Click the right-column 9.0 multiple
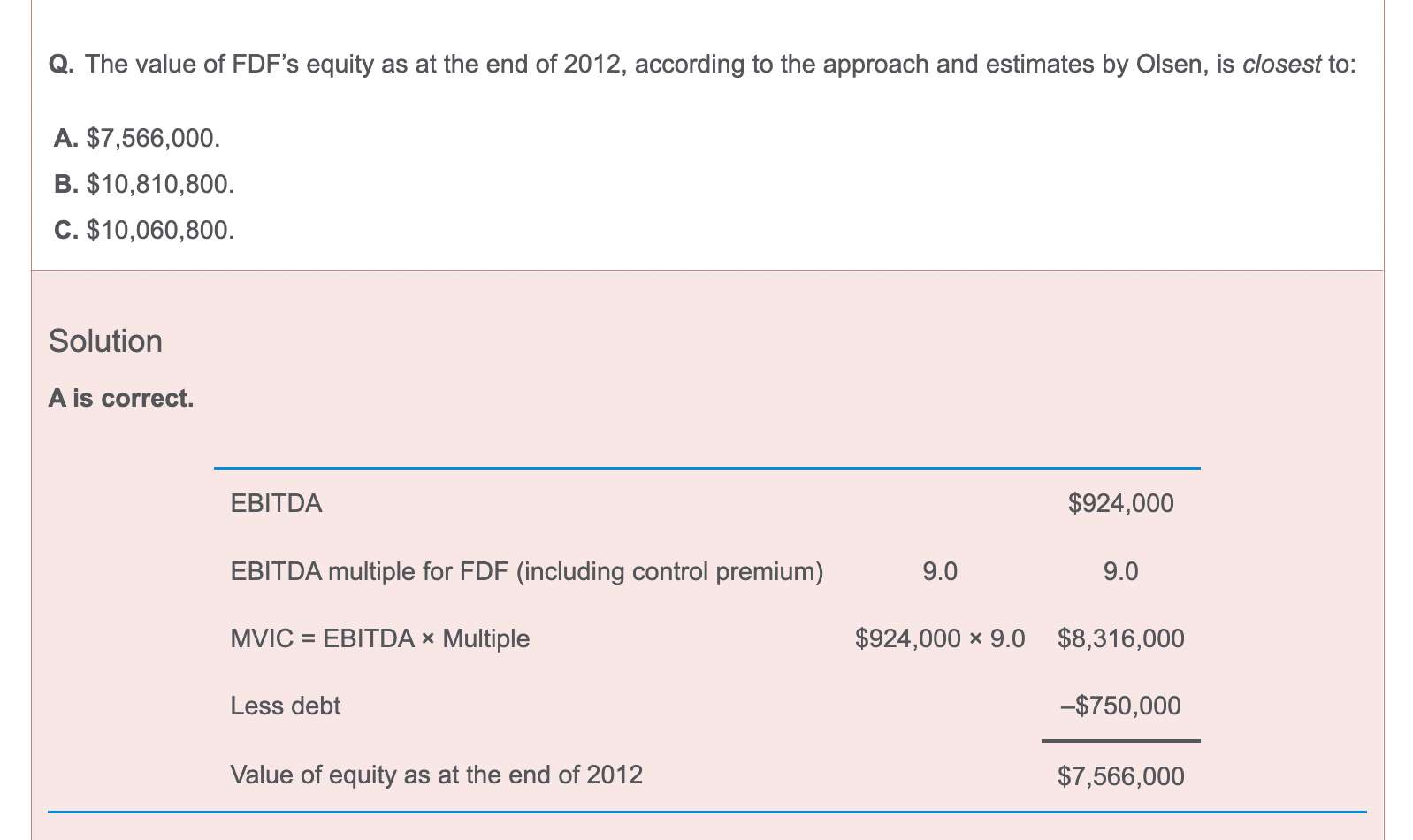This screenshot has height=840, width=1413. [1120, 572]
